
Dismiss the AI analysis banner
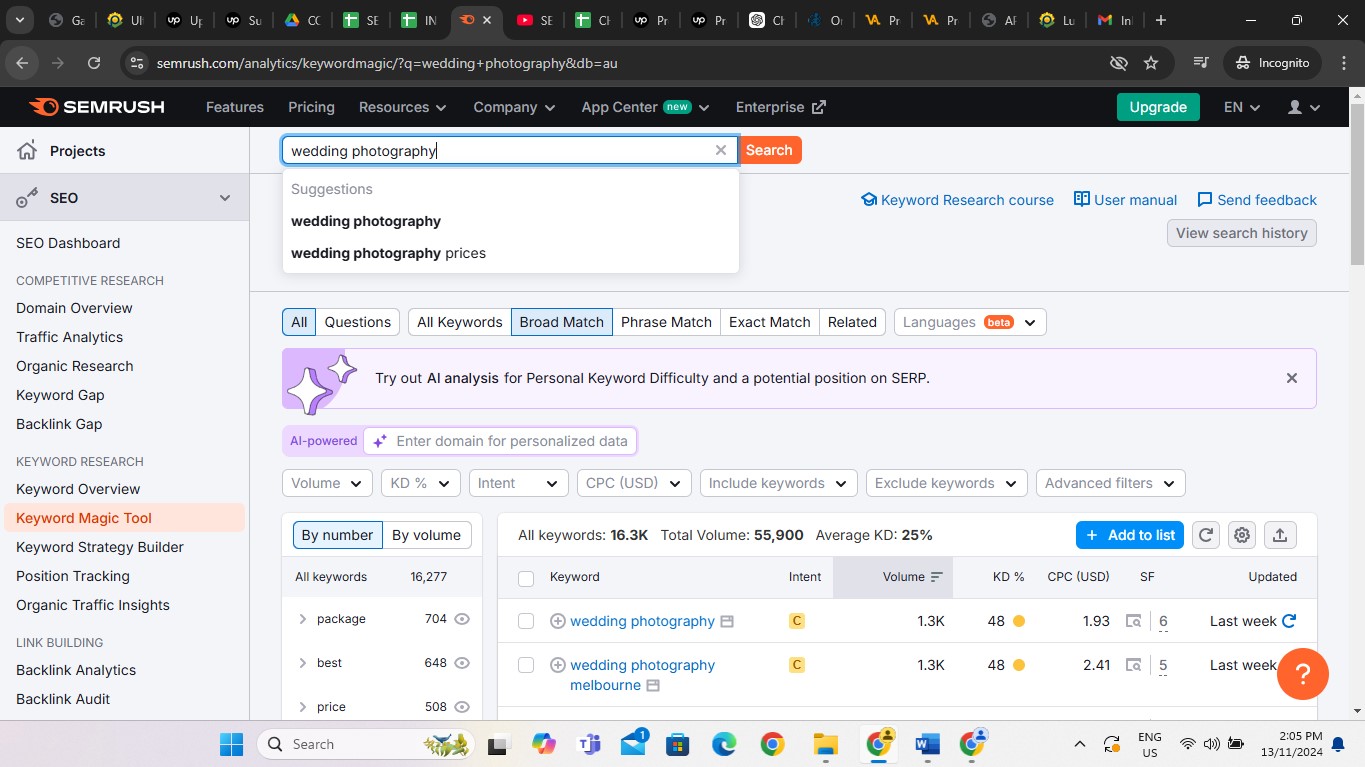click(x=1292, y=378)
